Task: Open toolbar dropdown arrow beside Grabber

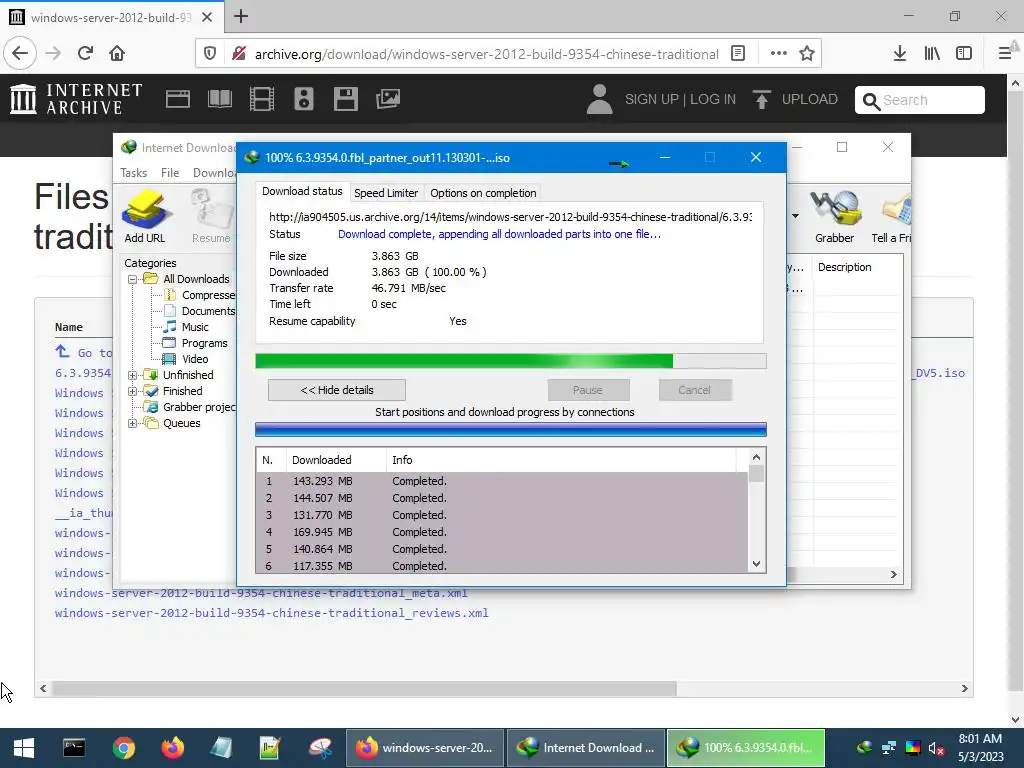Action: (795, 216)
